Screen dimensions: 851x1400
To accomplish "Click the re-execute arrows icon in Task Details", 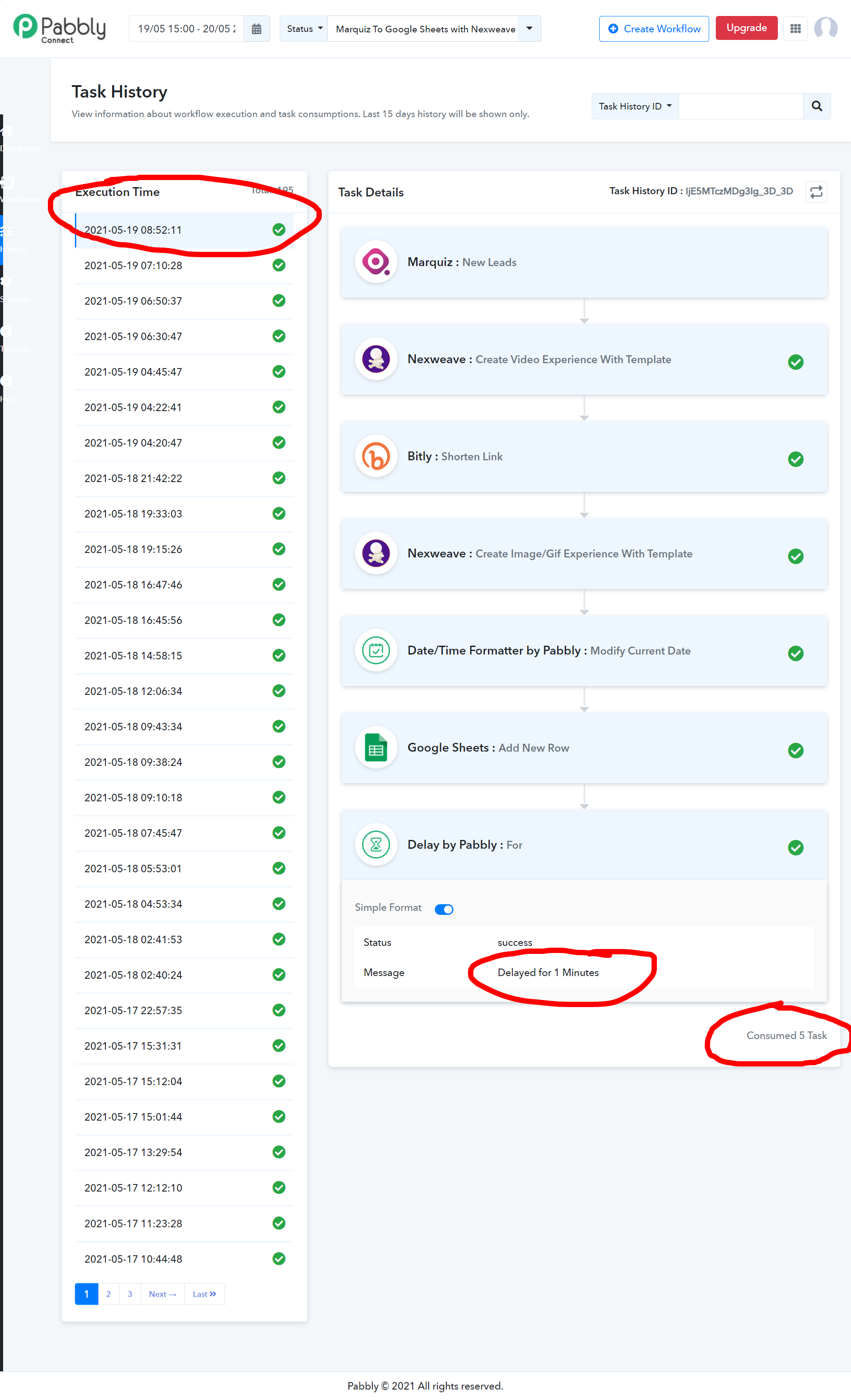I will (x=816, y=192).
